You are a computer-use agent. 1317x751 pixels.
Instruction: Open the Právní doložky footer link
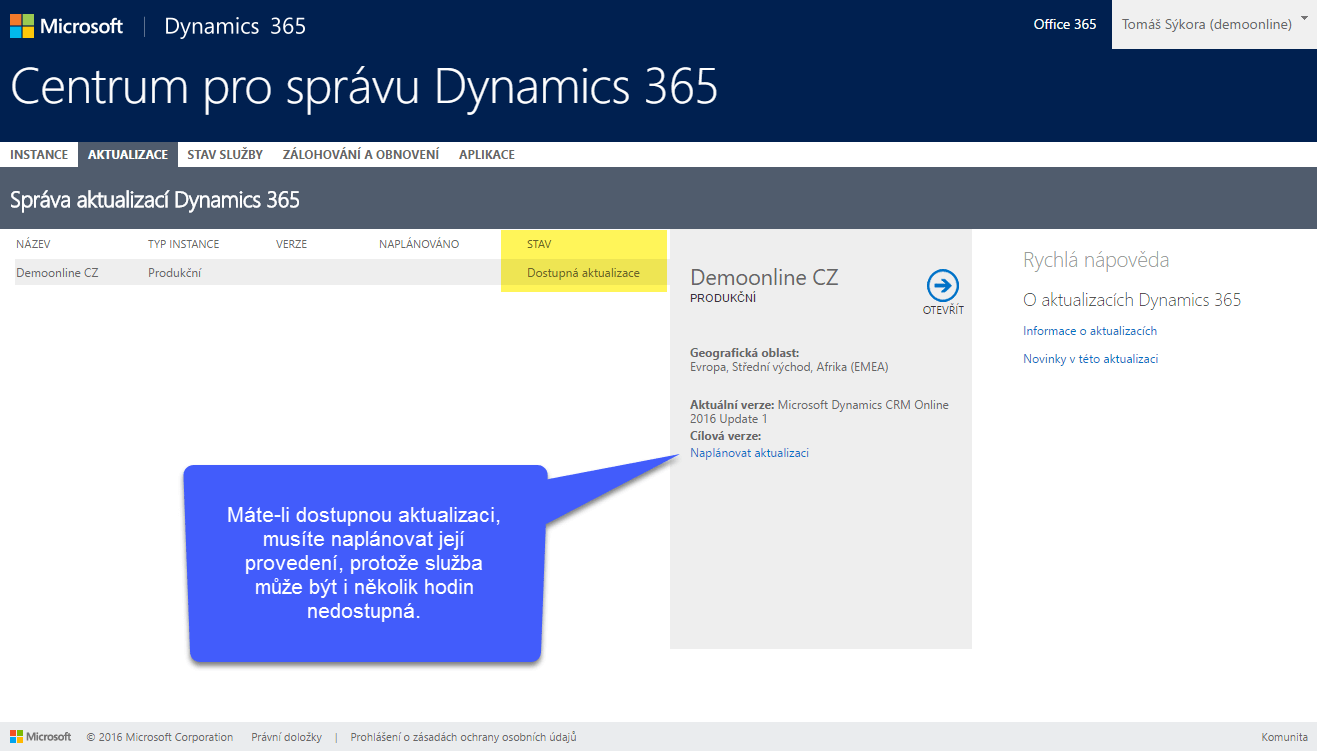[x=286, y=737]
